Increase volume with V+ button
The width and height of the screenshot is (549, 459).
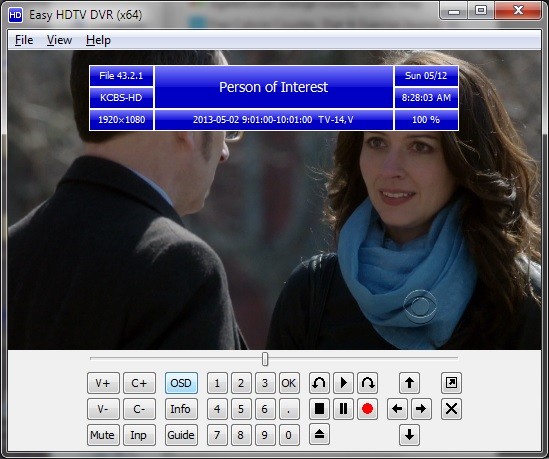click(x=103, y=383)
